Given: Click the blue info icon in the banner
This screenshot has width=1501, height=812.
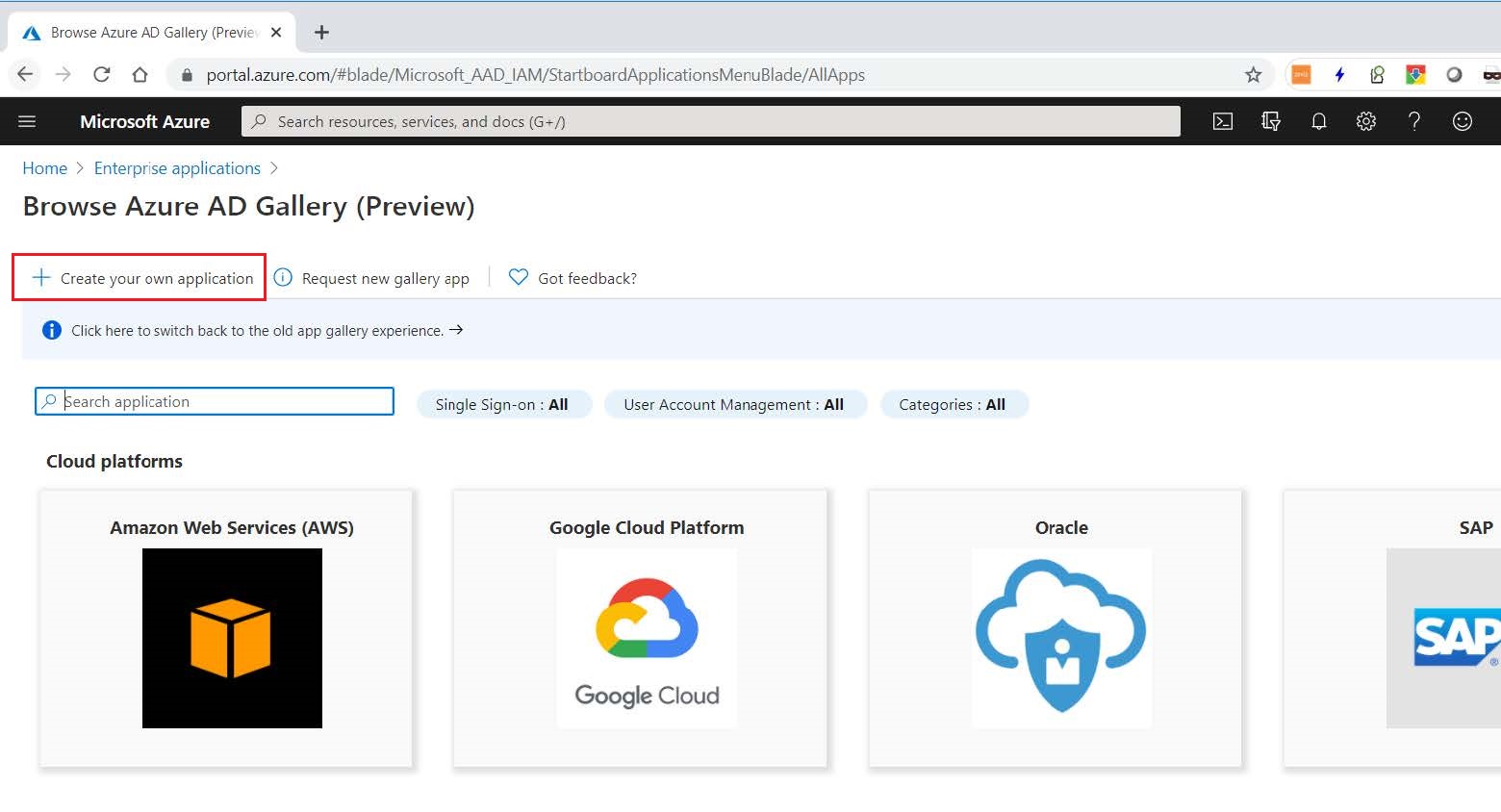Looking at the screenshot, I should 52,330.
